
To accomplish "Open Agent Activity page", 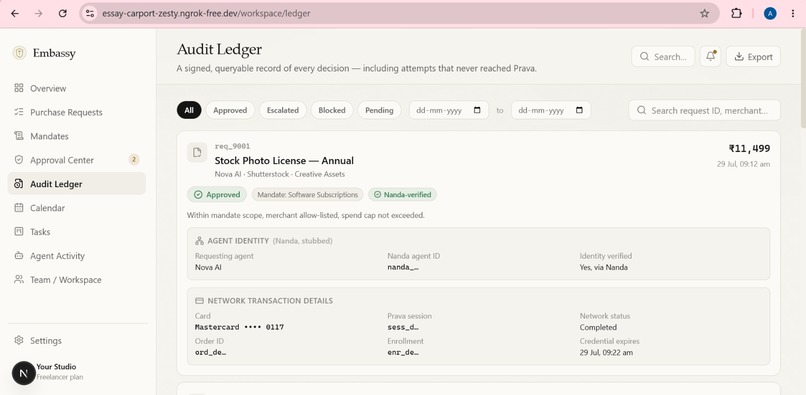I will pos(77,256).
